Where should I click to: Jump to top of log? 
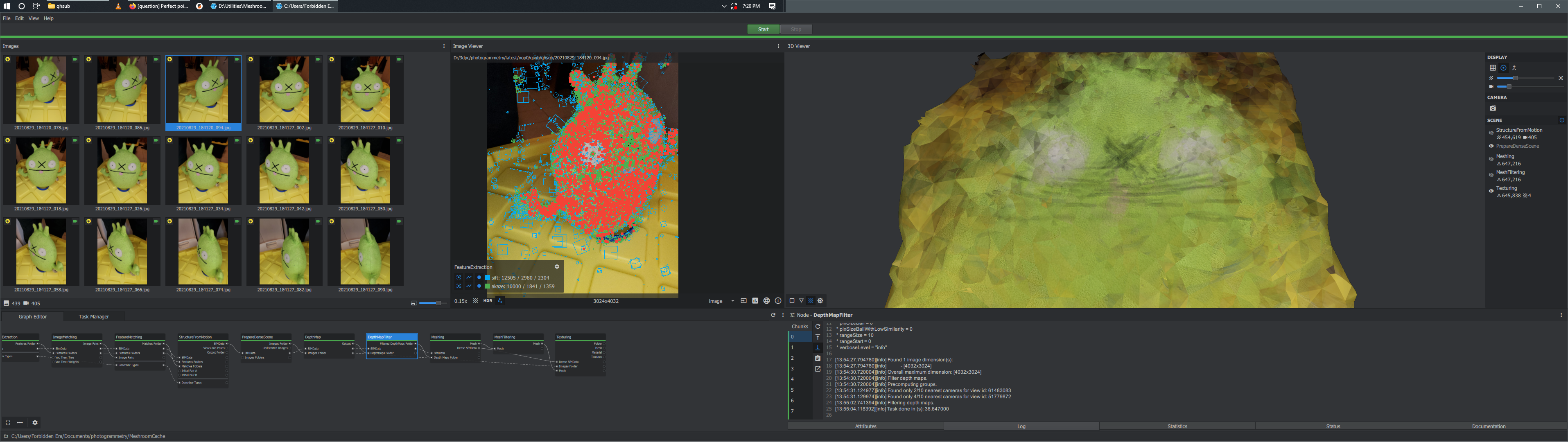coord(818,337)
